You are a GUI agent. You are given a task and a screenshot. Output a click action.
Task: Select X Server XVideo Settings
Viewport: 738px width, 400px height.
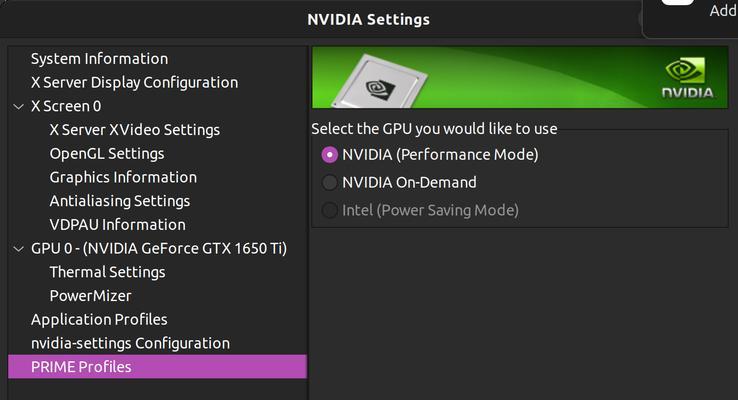(135, 130)
